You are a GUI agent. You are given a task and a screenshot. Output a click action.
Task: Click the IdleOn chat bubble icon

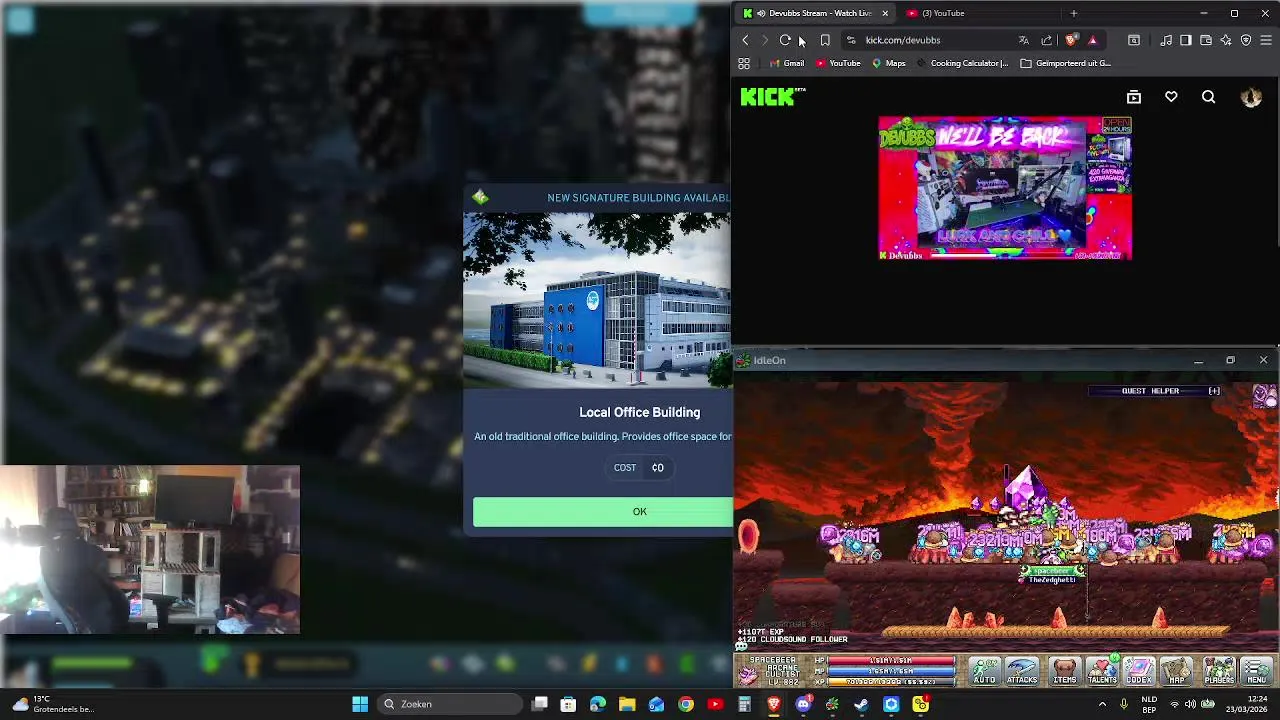(x=741, y=645)
